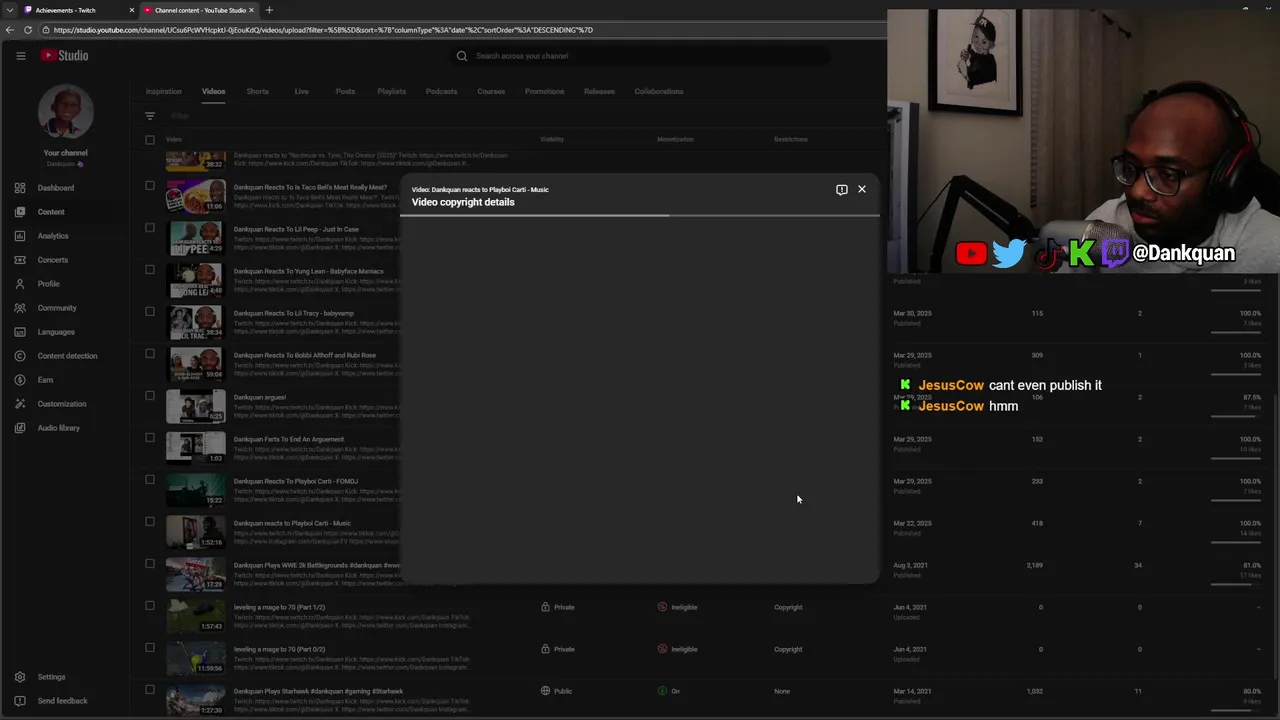Open the Playboi Carti - FOMDJ title
1280x720 pixels.
(296, 481)
